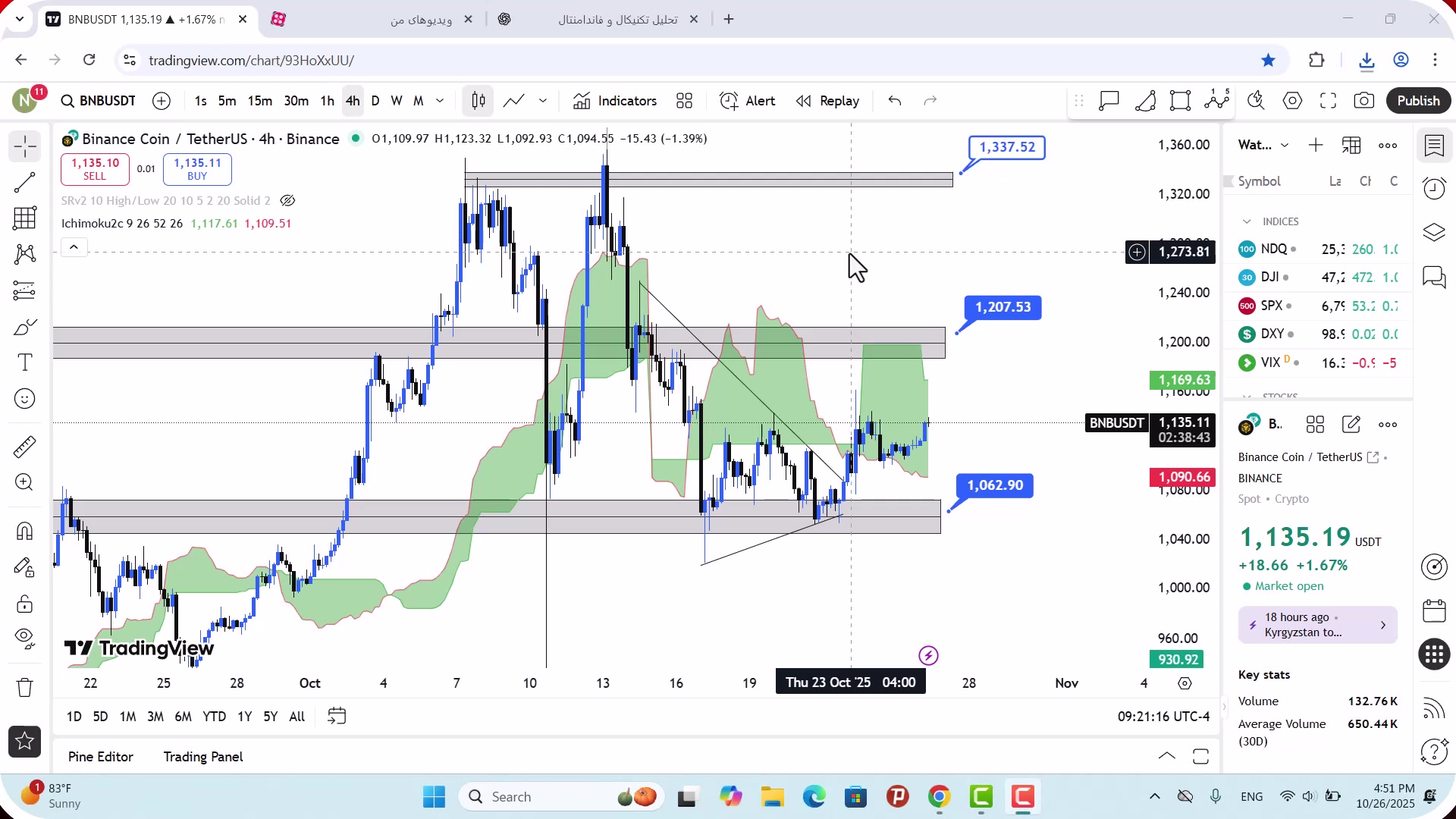The image size is (1456, 819).
Task: Add symbol to watchlist plus button
Action: coord(1316,146)
